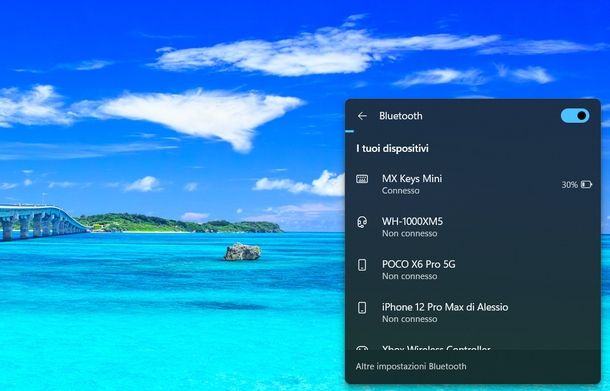Connect to WH-1000XM5 headphones
Image resolution: width=610 pixels, height=391 pixels.
tap(473, 227)
